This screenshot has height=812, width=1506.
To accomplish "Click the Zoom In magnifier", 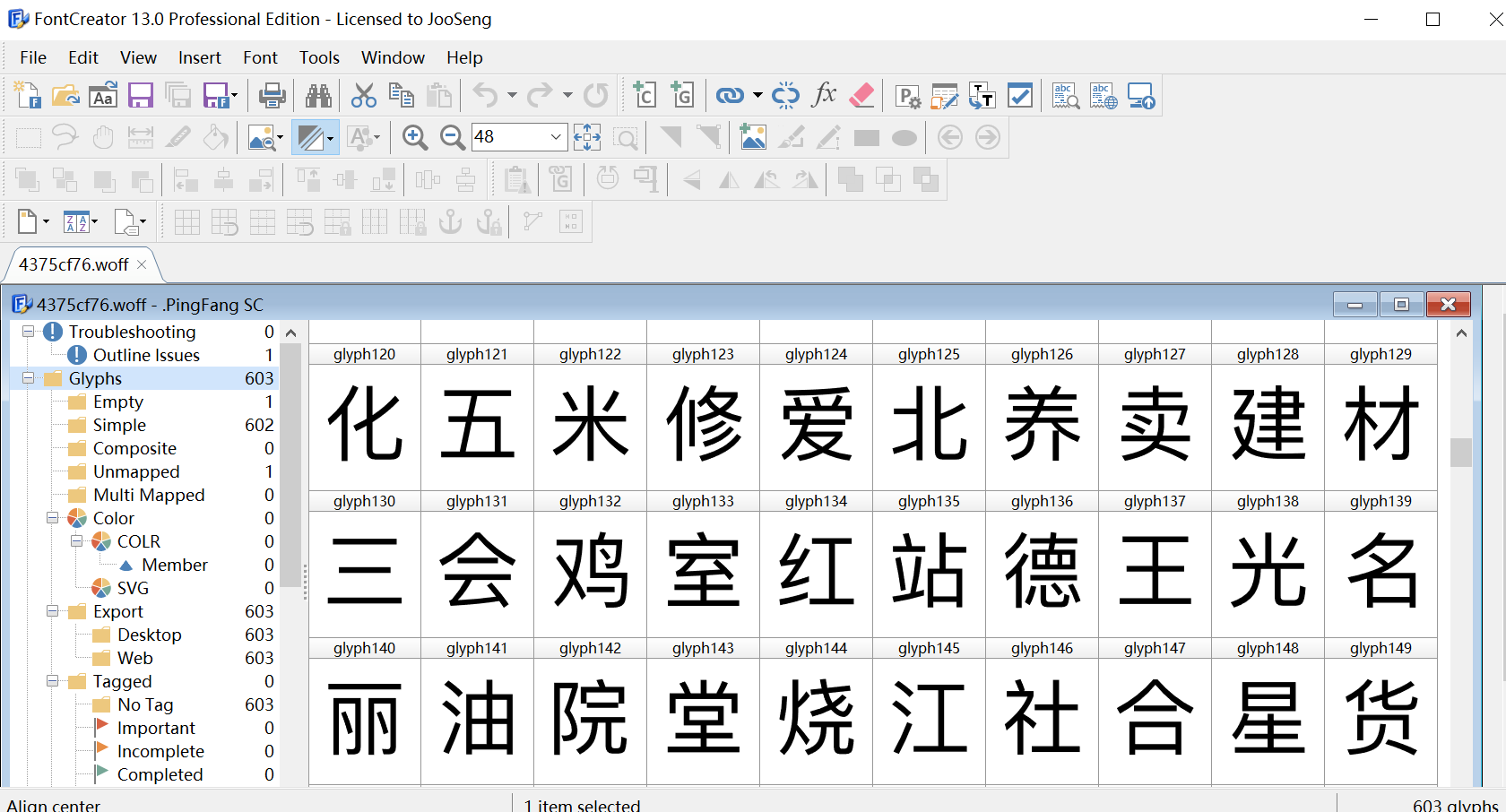I will coord(415,137).
